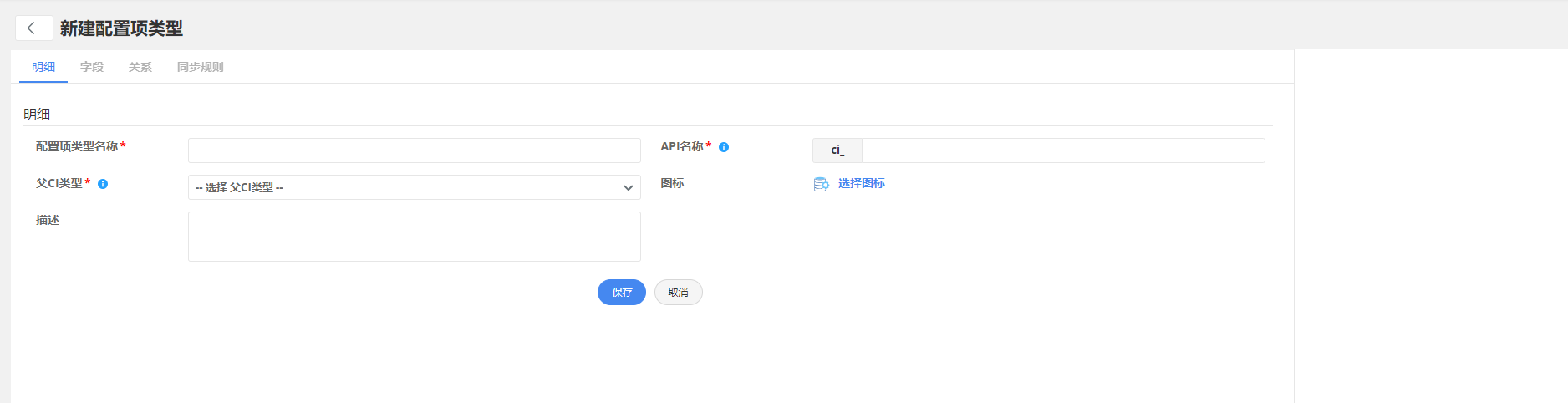Image resolution: width=1568 pixels, height=403 pixels.
Task: Click the ci_ prefix box
Action: (x=837, y=150)
